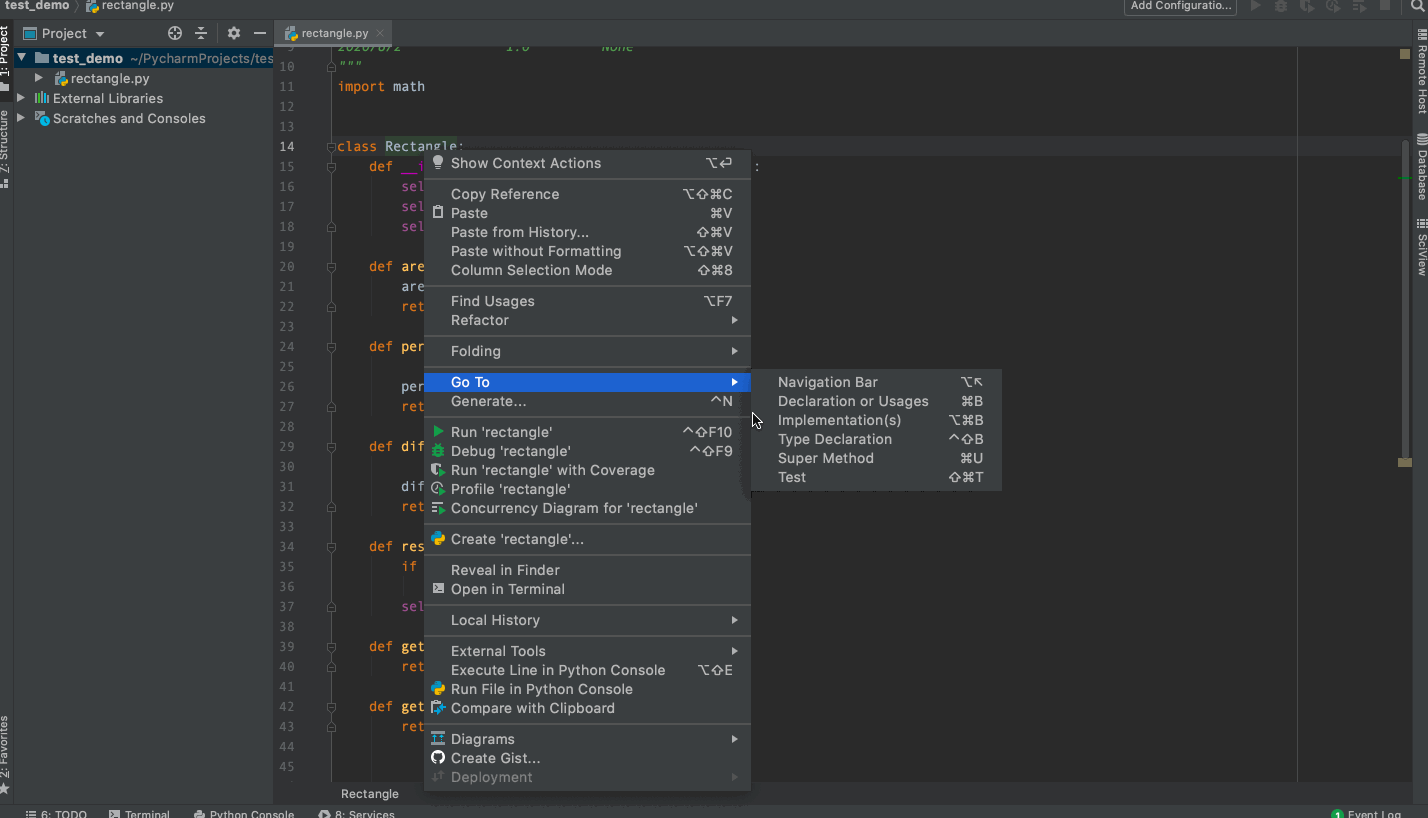Click the Open in Terminal icon
The height and width of the screenshot is (818, 1428).
[438, 589]
